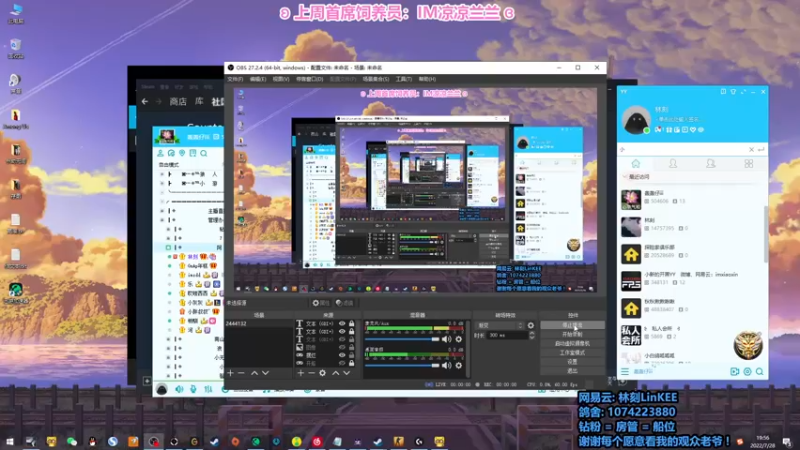Screen dimensions: 800x450
Task: Open OBS source 滤镜 filters button
Action: tap(345, 303)
